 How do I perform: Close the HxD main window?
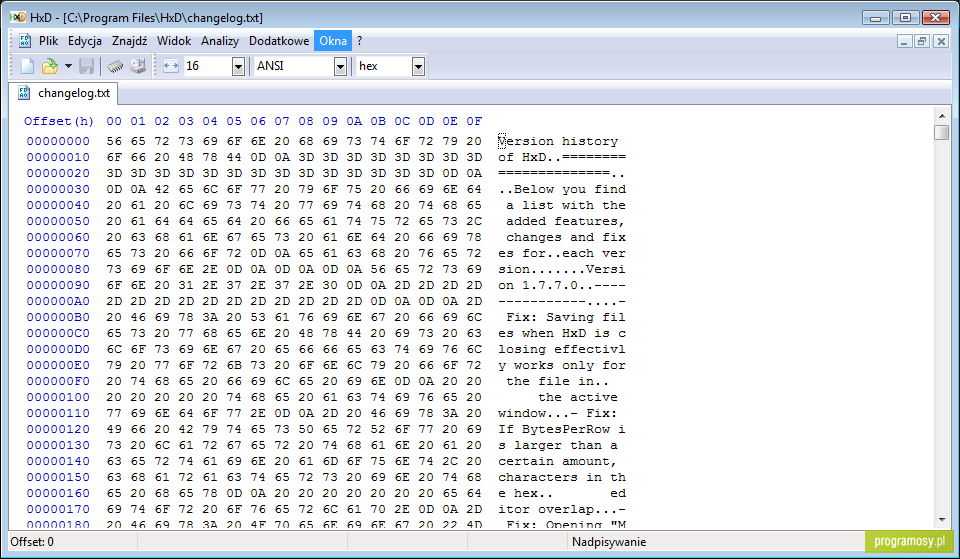pyautogui.click(x=936, y=18)
